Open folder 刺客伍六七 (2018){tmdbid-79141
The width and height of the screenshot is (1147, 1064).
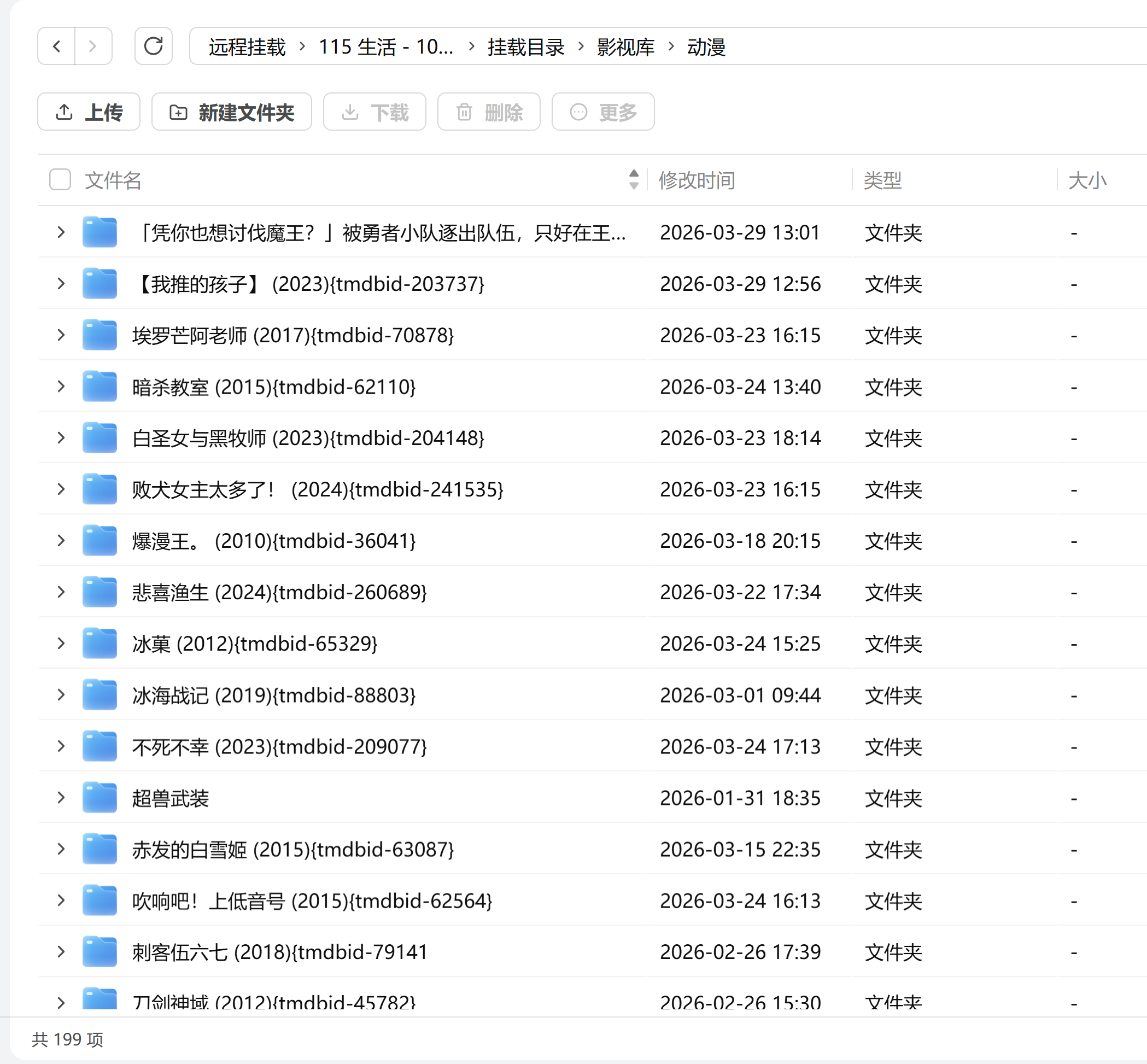tap(280, 952)
